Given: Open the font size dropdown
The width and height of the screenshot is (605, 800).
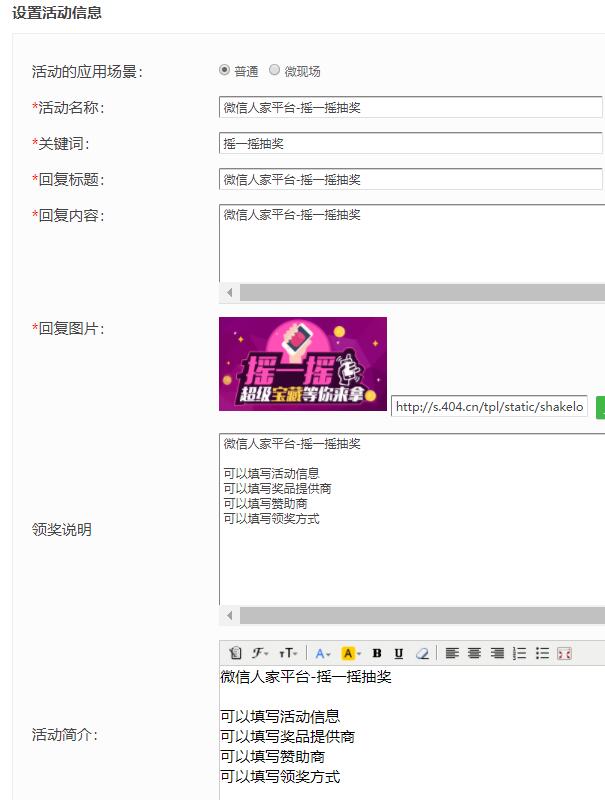Looking at the screenshot, I should tap(288, 653).
